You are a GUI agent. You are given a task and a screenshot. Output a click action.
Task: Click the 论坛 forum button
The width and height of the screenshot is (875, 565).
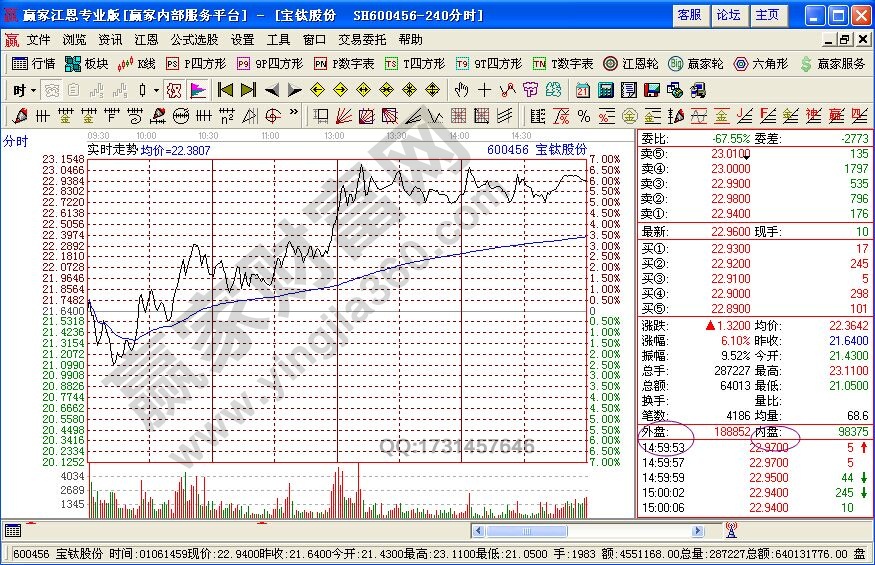[x=728, y=15]
